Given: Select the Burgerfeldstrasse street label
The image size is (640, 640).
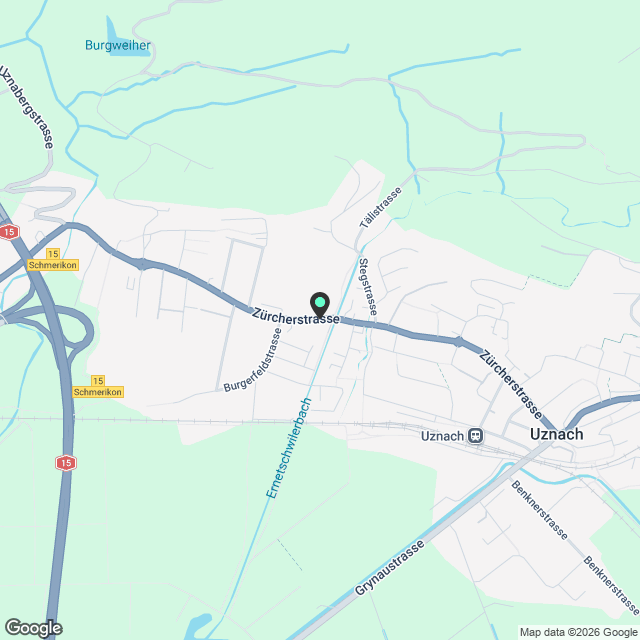Looking at the screenshot, I should click(253, 360).
